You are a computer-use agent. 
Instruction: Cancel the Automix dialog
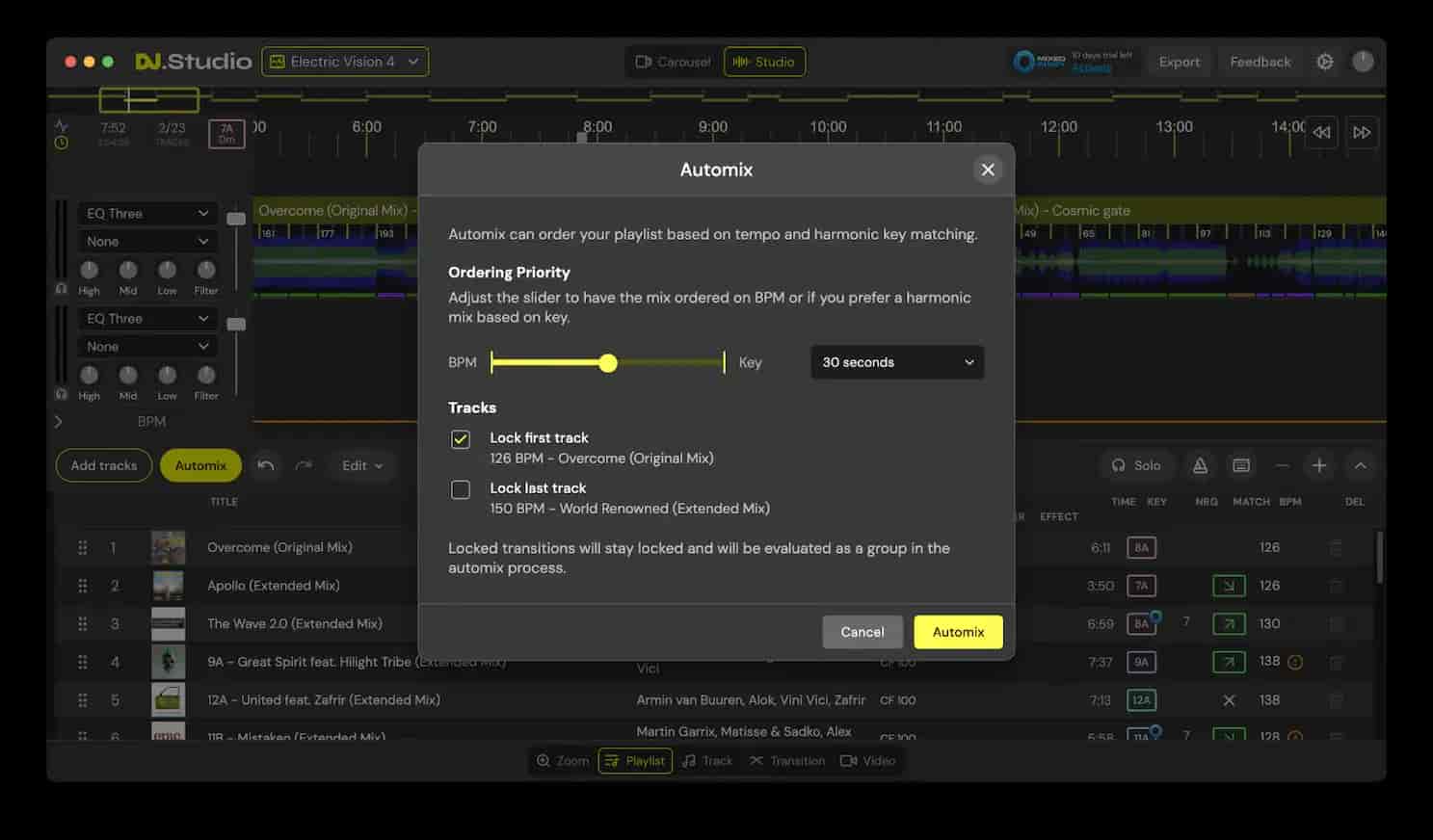click(x=862, y=632)
